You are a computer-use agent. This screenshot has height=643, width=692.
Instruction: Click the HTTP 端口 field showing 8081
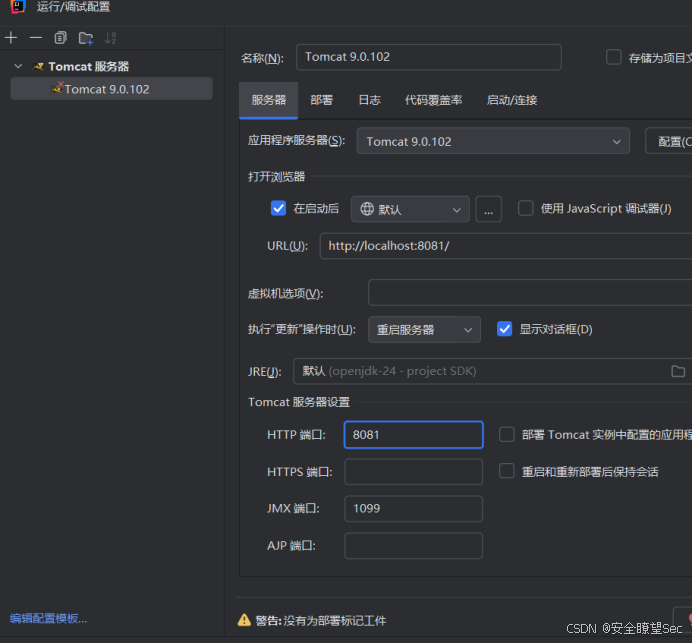[x=414, y=435]
